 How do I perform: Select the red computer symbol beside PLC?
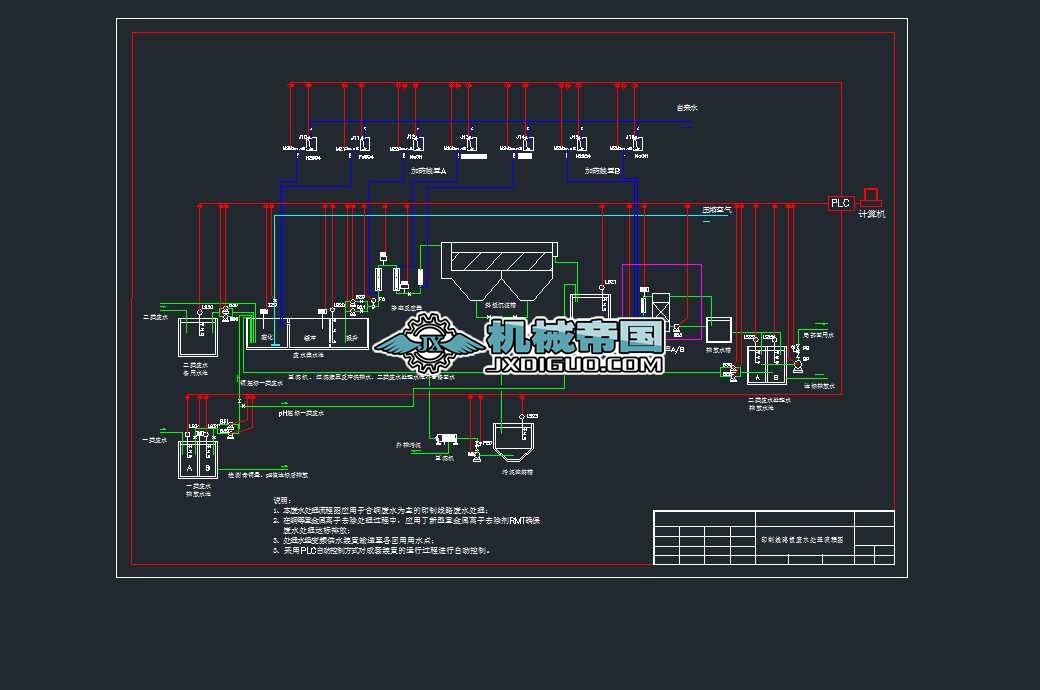(871, 198)
